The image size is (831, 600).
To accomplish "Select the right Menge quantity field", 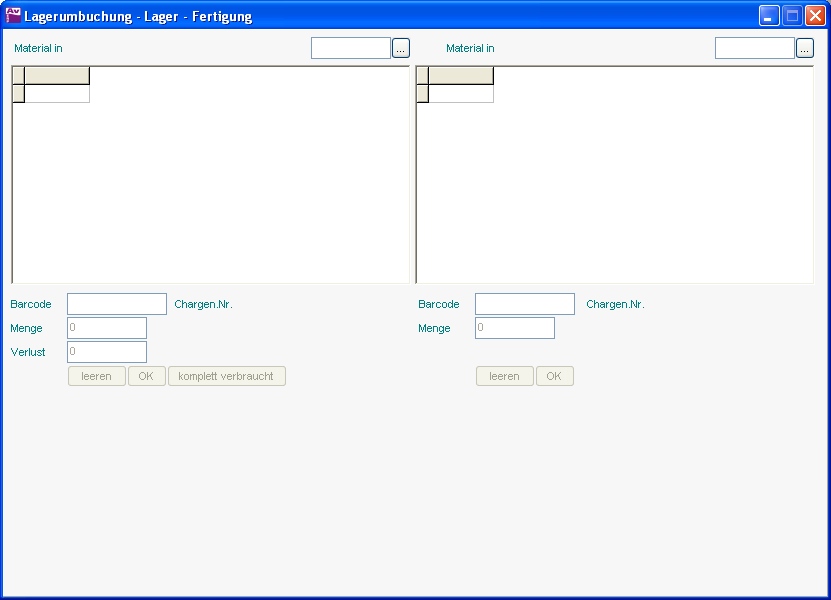I will [x=514, y=328].
